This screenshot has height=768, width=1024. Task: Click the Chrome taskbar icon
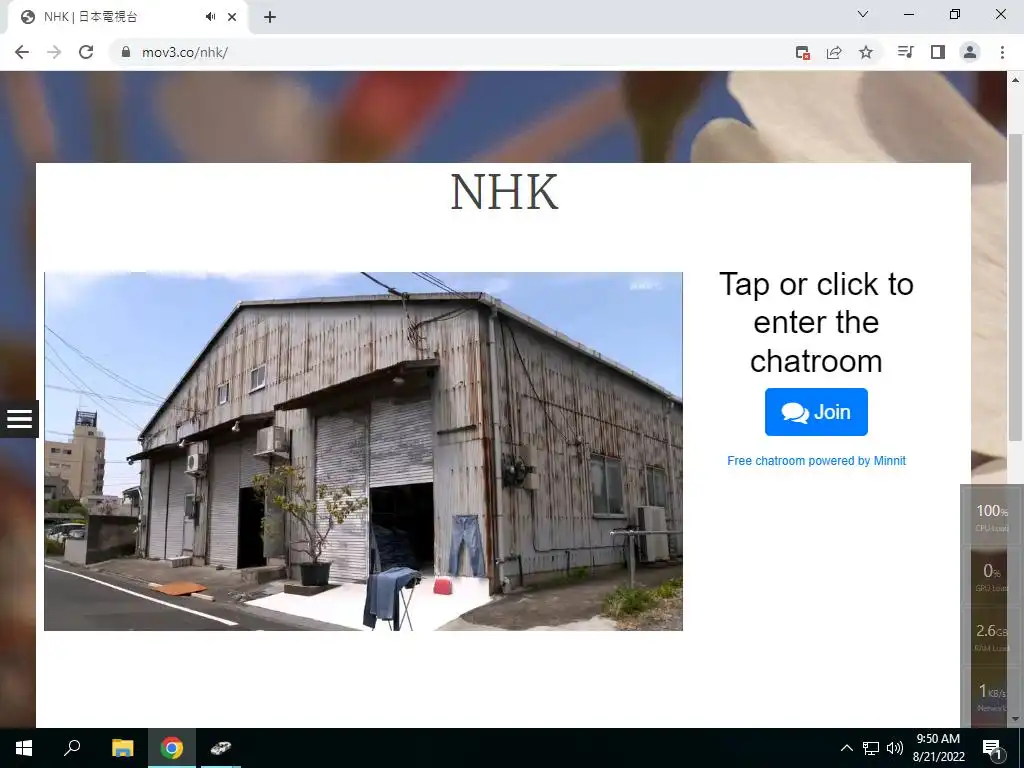tap(172, 748)
